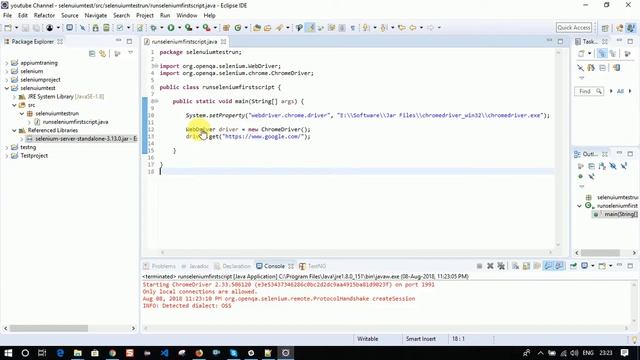Open the Window menu
640x360 pixels.
click(x=187, y=16)
